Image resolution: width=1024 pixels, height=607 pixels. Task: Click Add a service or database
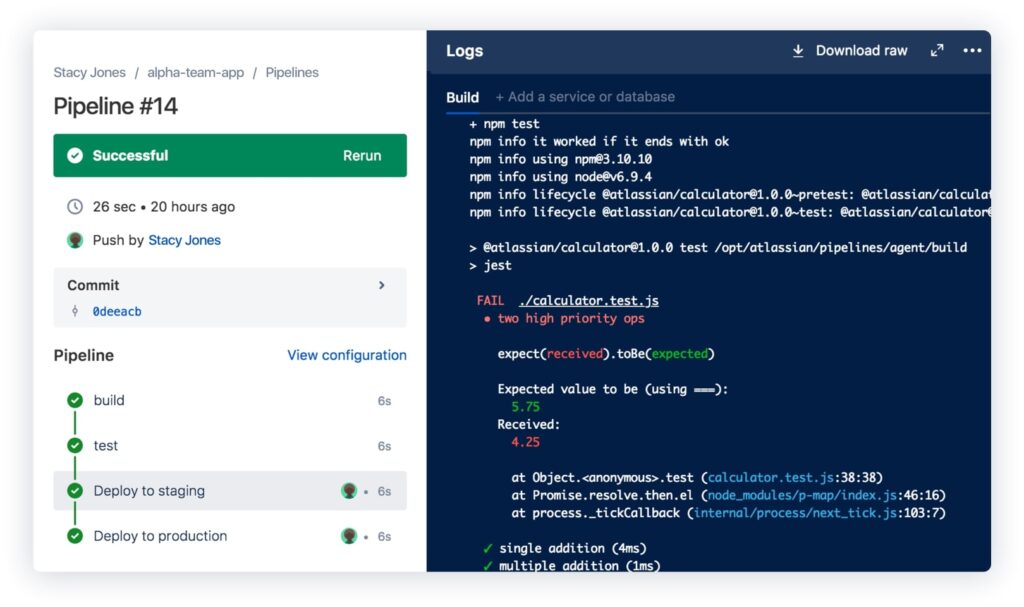[585, 97]
